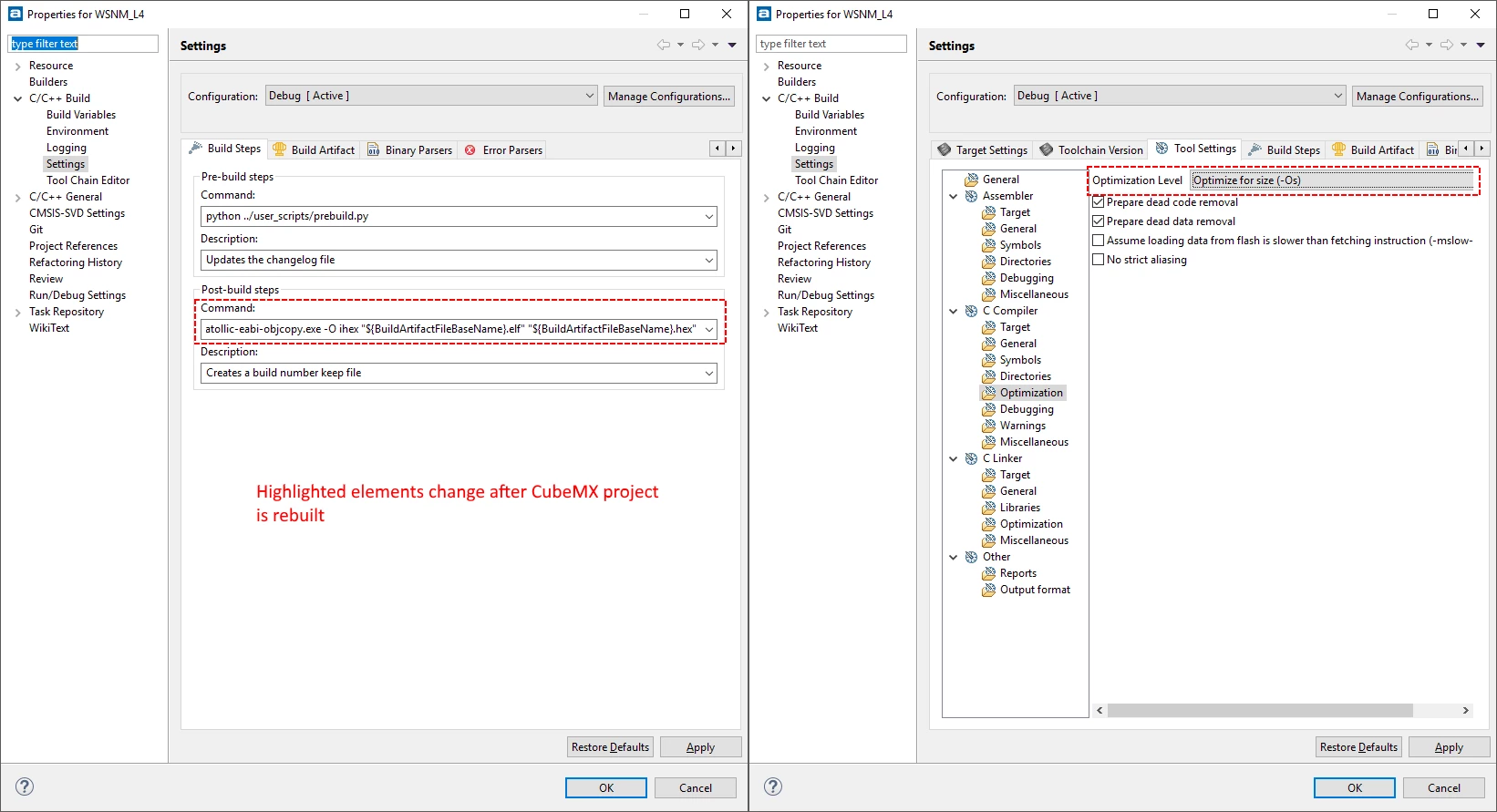Click Manage Configurations button in right window
The image size is (1497, 812).
(x=1418, y=96)
